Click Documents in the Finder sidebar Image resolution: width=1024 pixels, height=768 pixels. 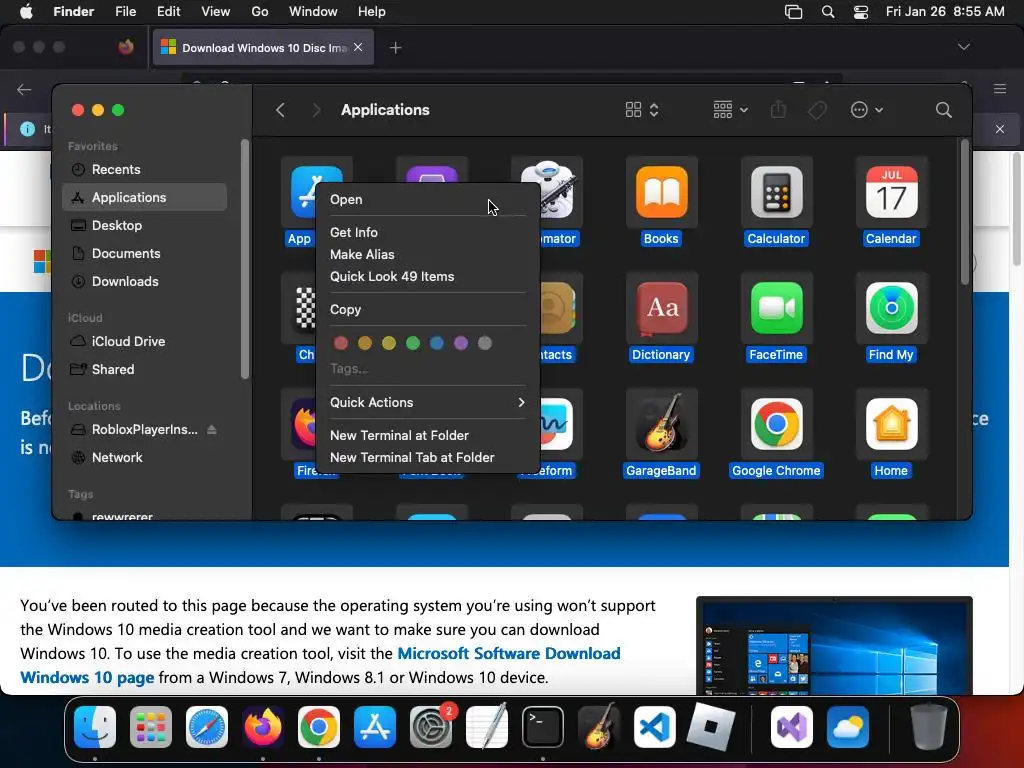click(x=144, y=253)
